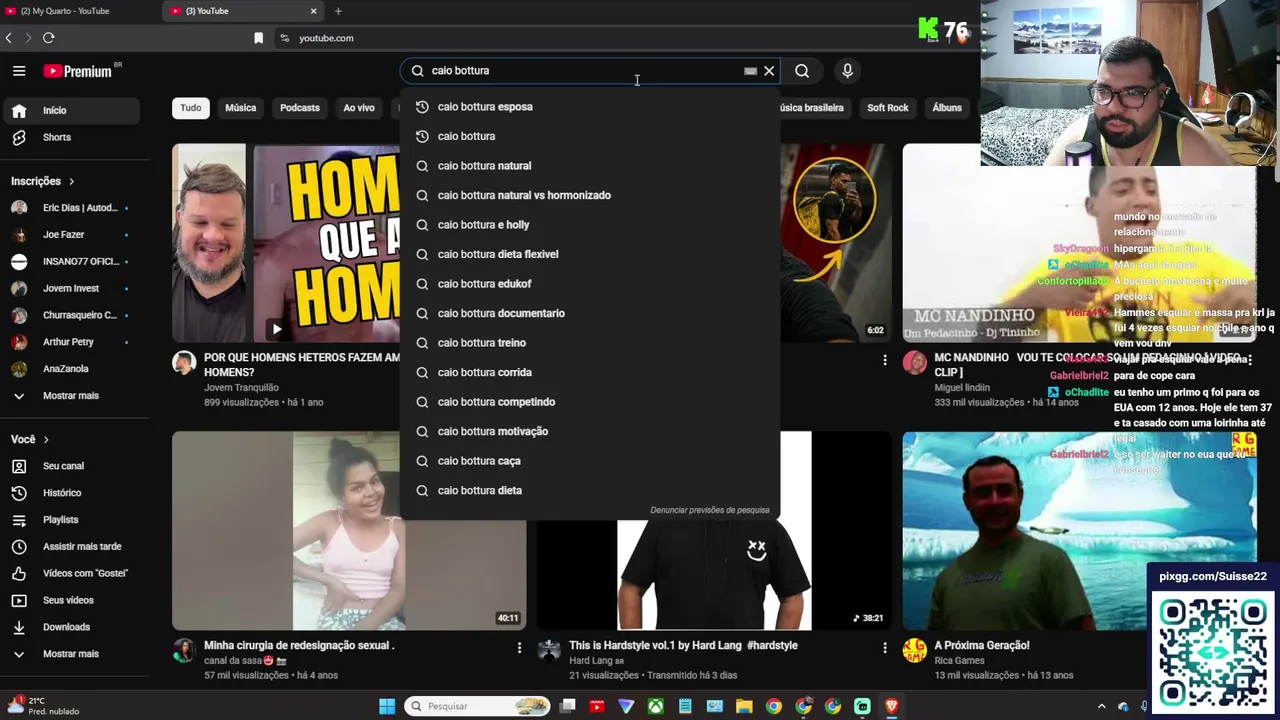1280x720 pixels.
Task: Choose suggestion "caio bottura dieta flexivel"
Action: (590, 254)
